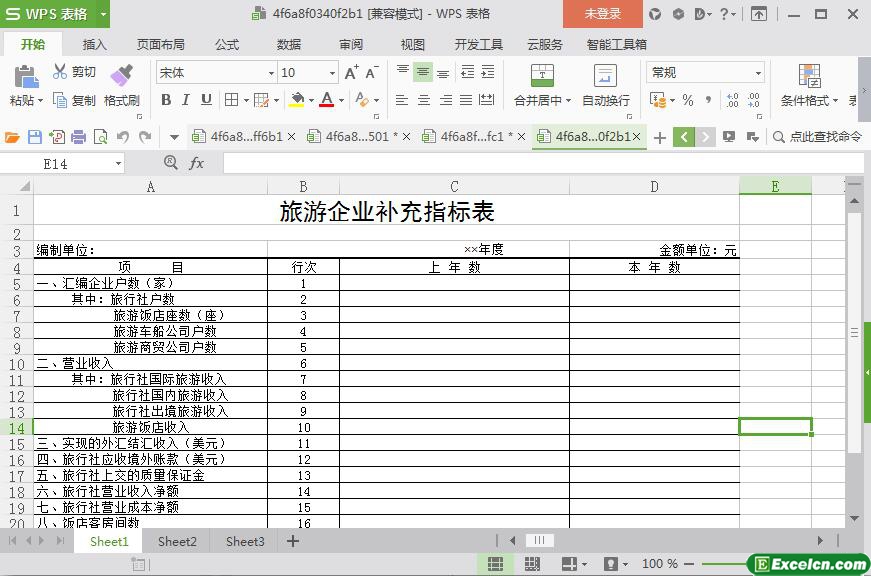Open Conditional Formatting (条件格式) icon
This screenshot has height=576, width=871.
[809, 76]
